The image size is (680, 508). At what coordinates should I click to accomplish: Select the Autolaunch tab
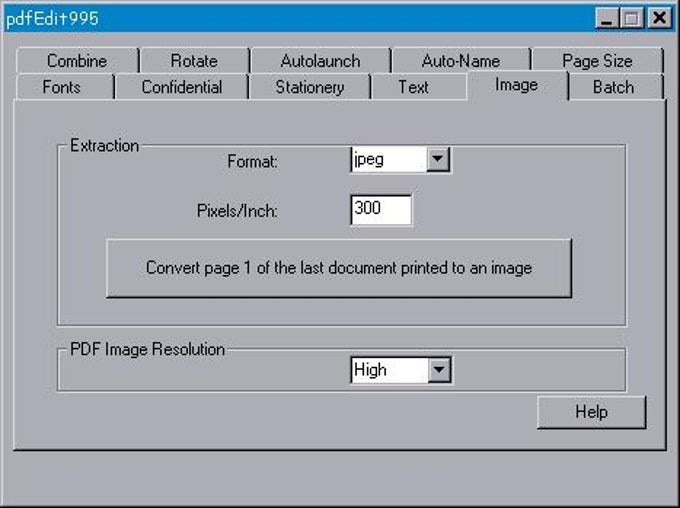[320, 61]
